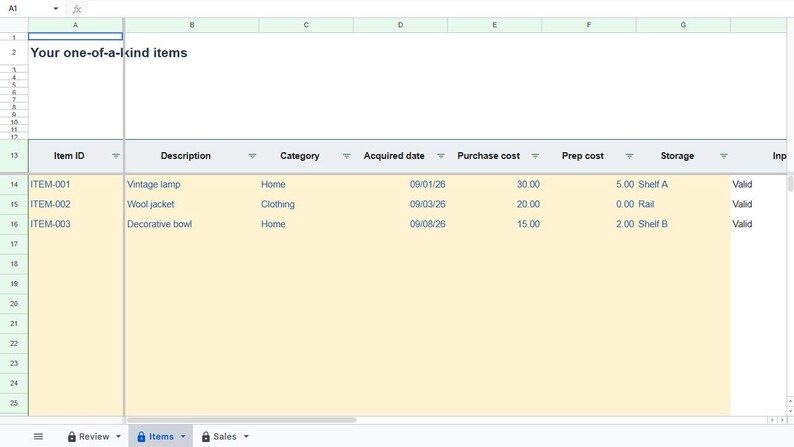Select column G header
794x447 pixels.
coord(683,25)
